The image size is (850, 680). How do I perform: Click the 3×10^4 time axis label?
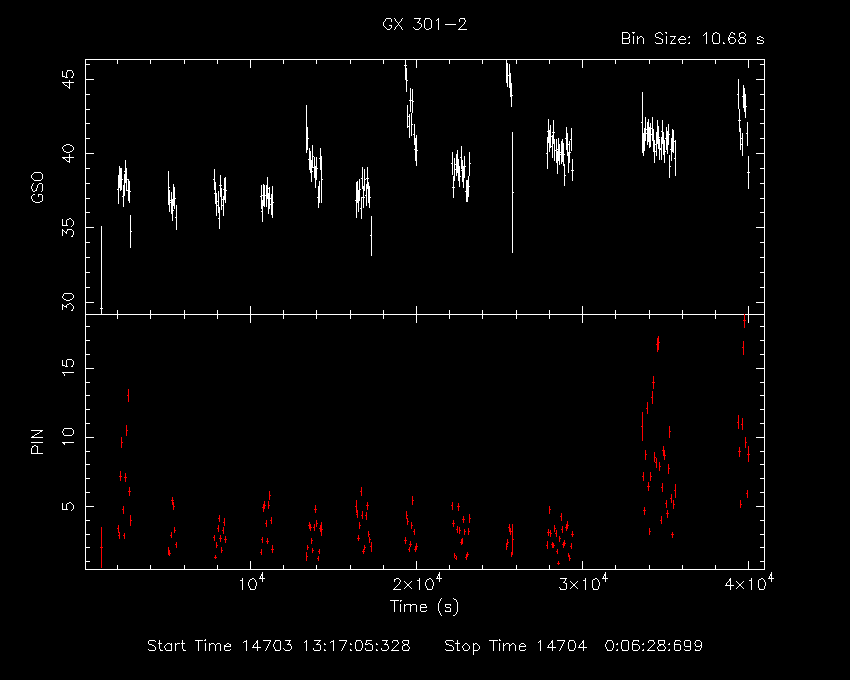pos(583,584)
